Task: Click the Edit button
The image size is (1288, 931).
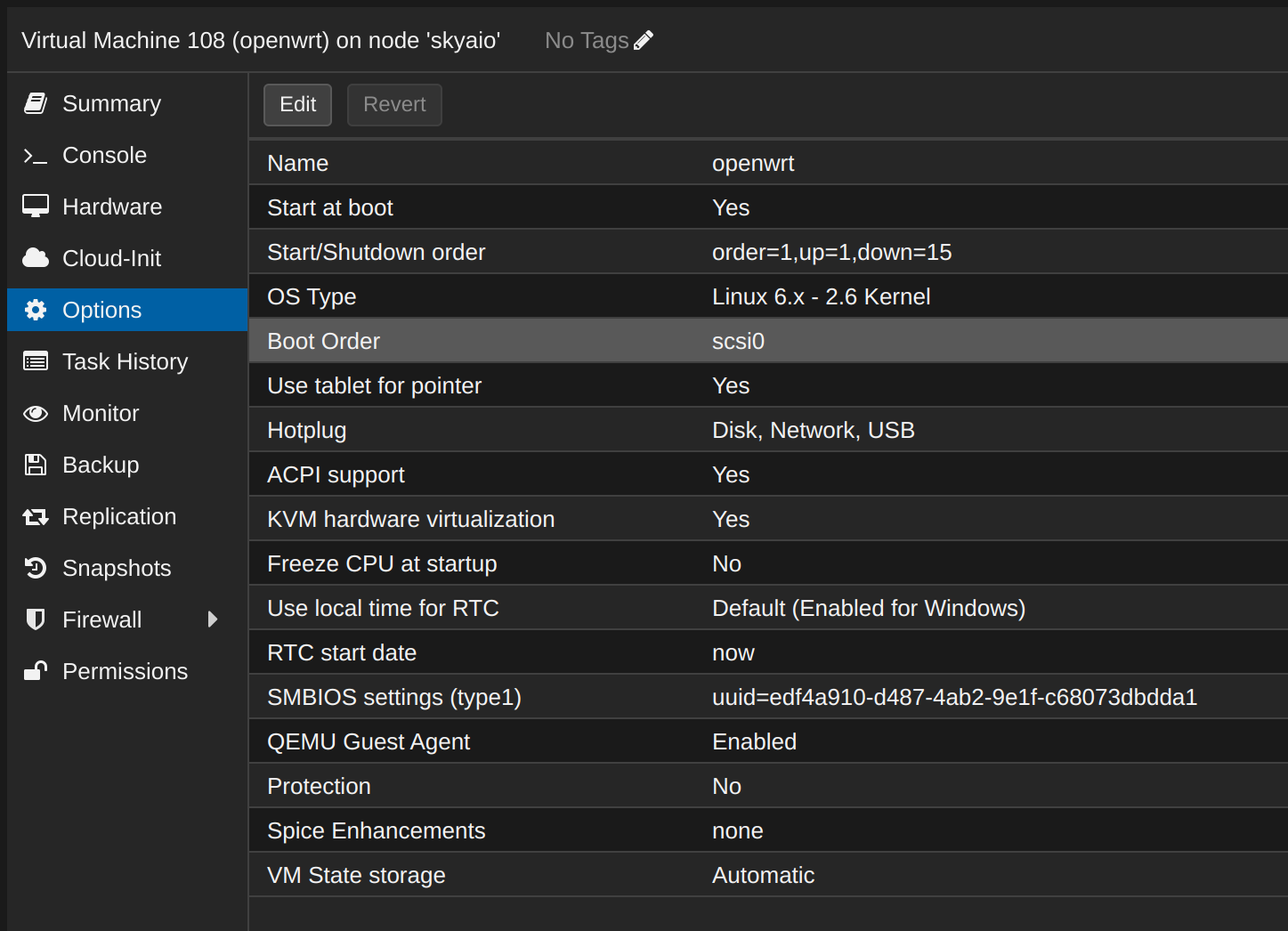Action: pyautogui.click(x=298, y=105)
